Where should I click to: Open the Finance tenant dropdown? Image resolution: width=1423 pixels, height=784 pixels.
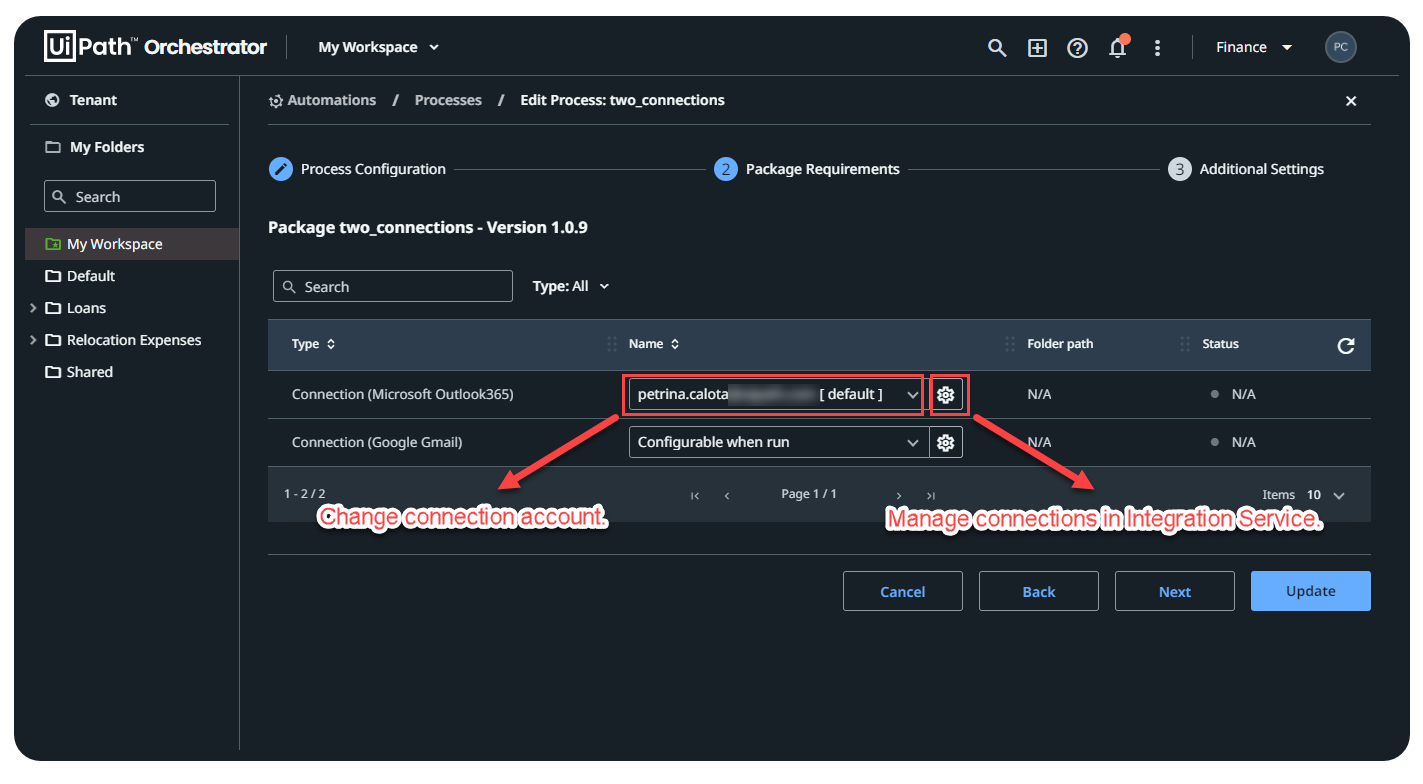coord(1254,47)
